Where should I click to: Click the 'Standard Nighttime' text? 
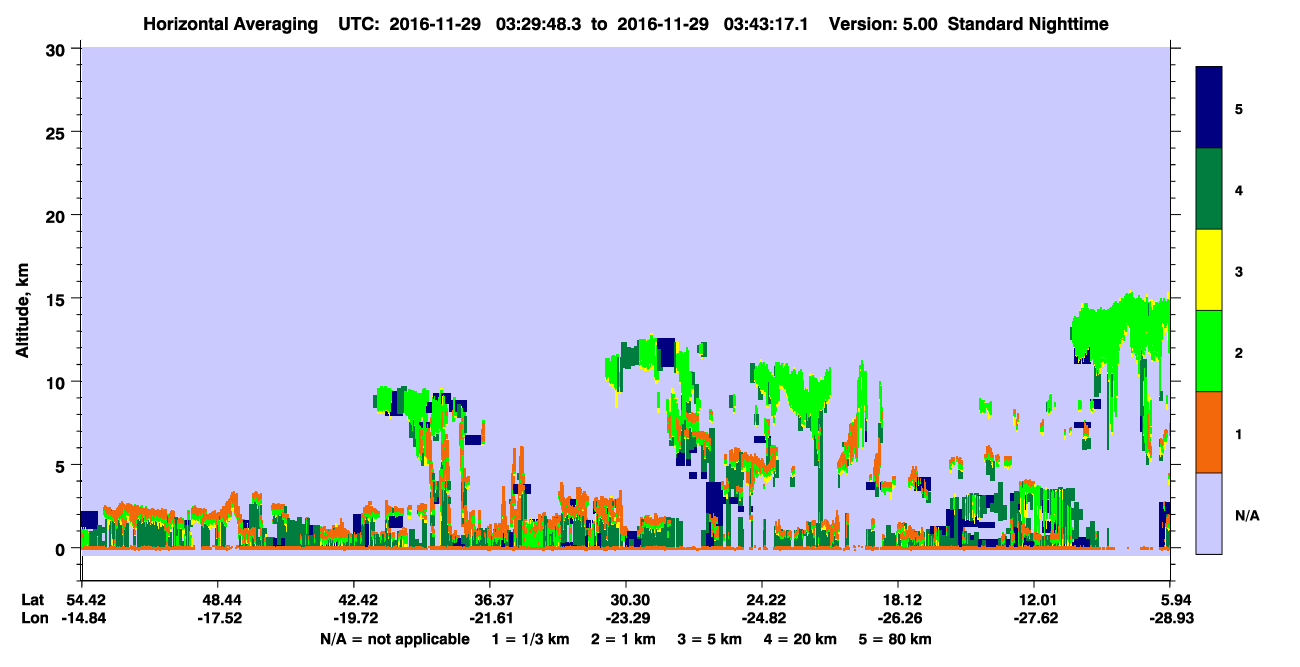click(x=1028, y=24)
